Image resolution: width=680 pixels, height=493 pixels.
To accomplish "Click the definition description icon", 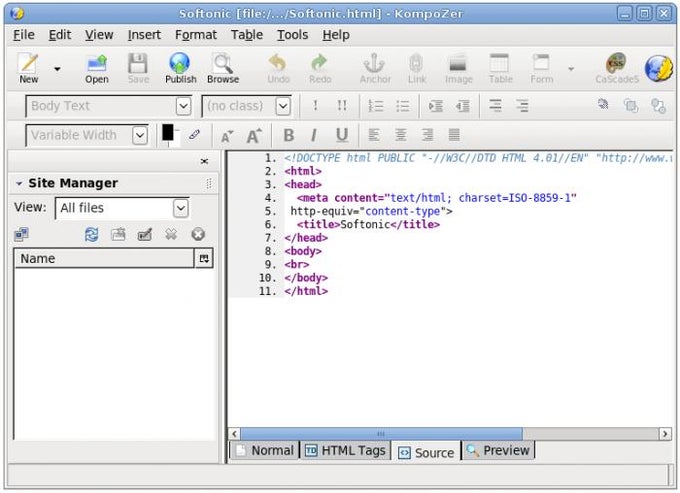I will [522, 105].
